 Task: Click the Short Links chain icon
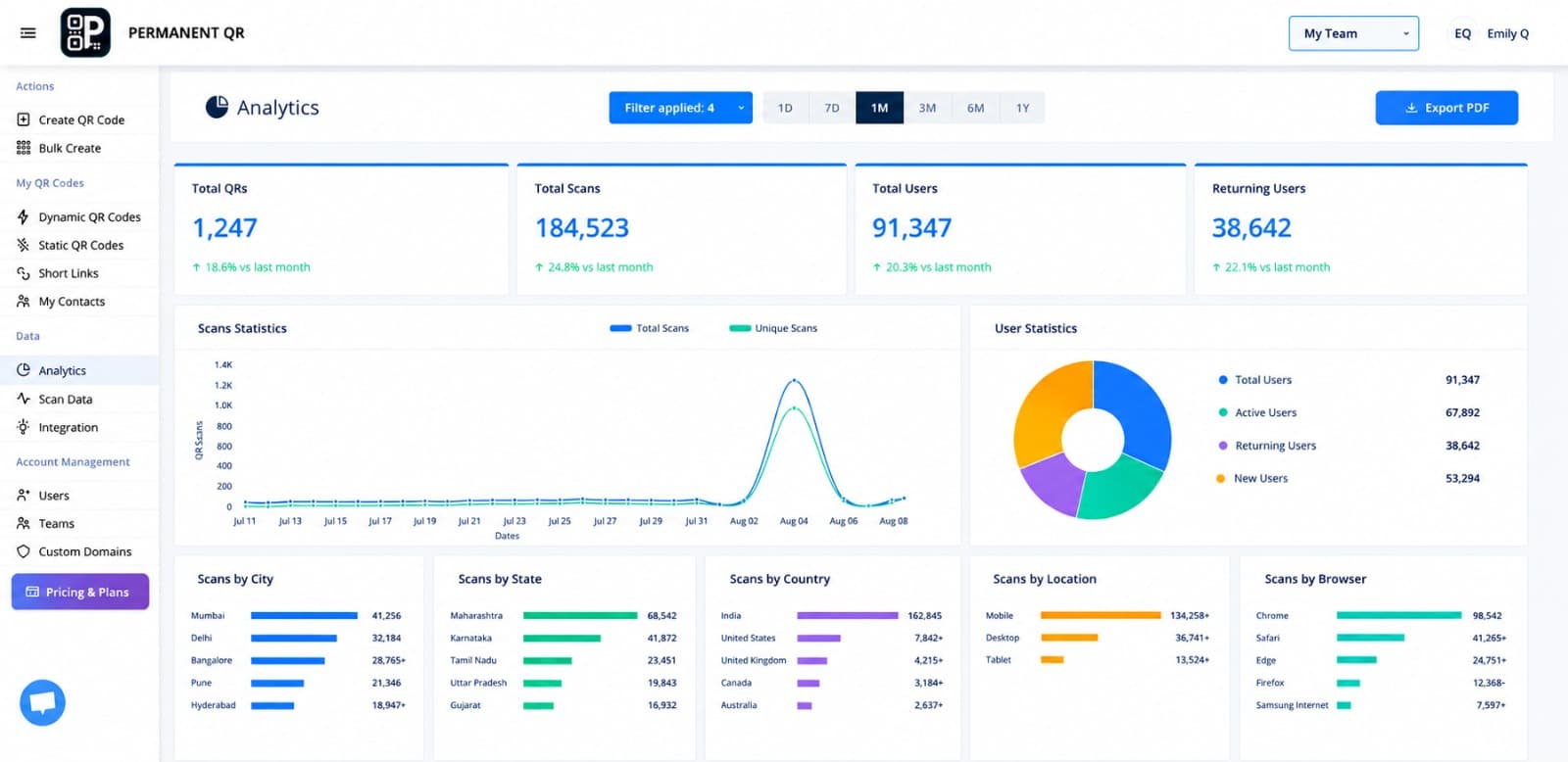coord(24,273)
